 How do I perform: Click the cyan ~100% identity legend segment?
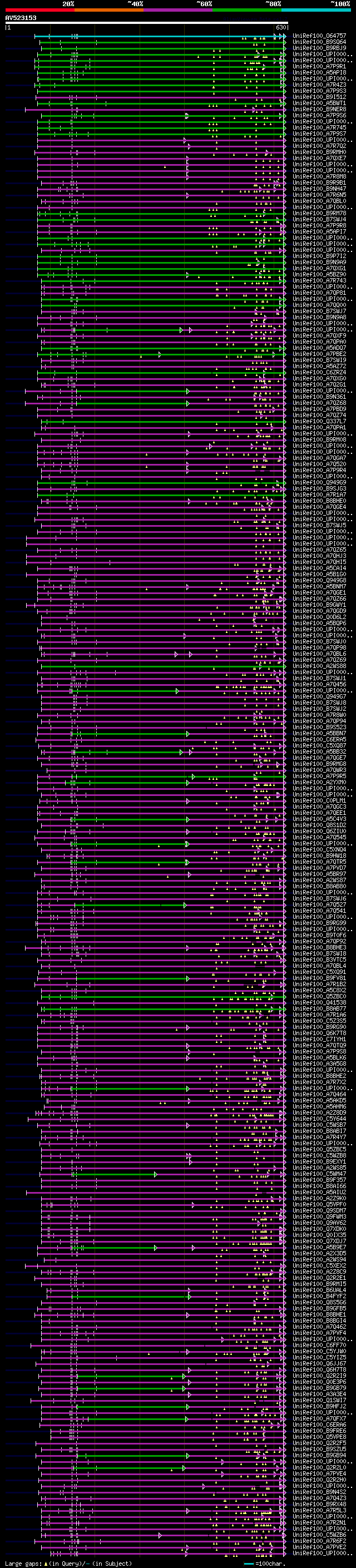[x=316, y=10]
